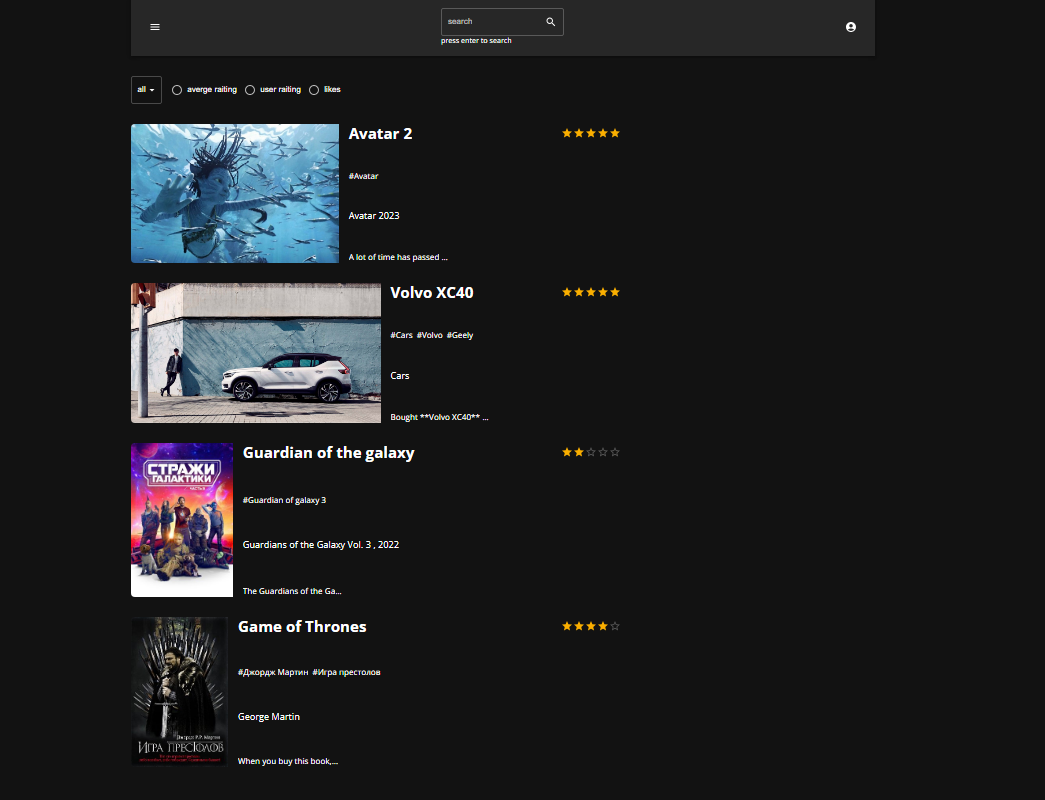
Task: Select the 'averge raiting' radio button
Action: click(x=177, y=90)
